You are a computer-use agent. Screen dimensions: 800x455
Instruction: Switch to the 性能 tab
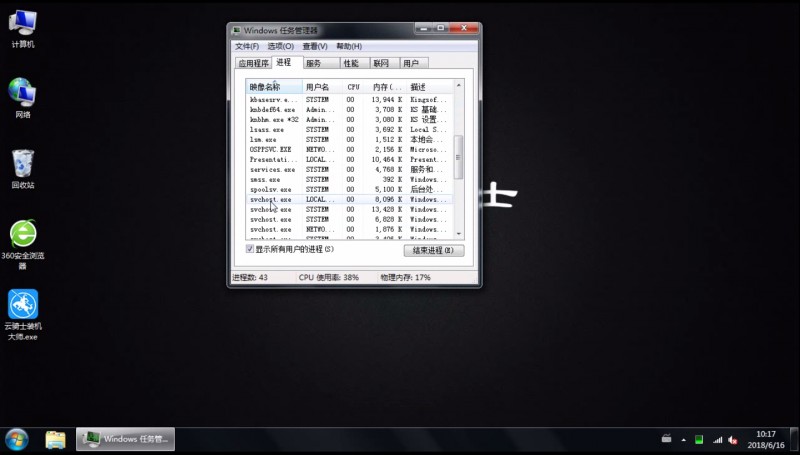355,63
